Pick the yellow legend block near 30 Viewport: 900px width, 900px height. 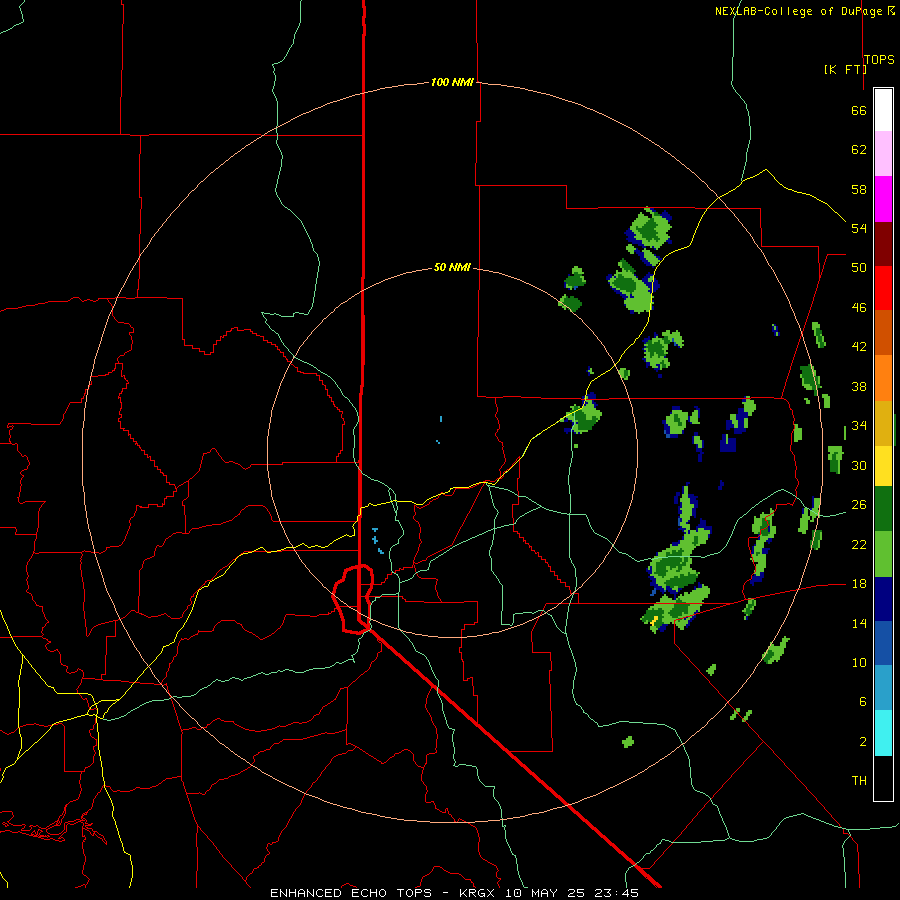pos(883,465)
